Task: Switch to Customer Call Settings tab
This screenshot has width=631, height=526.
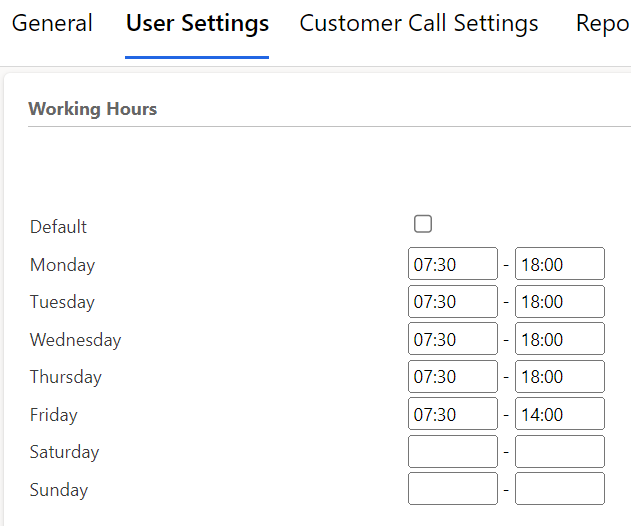Action: coord(419,24)
